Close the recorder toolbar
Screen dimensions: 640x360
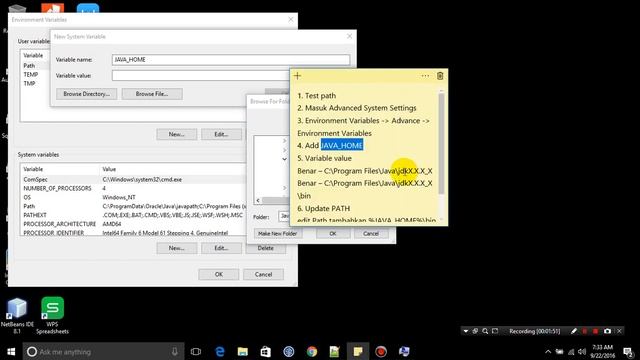point(619,331)
